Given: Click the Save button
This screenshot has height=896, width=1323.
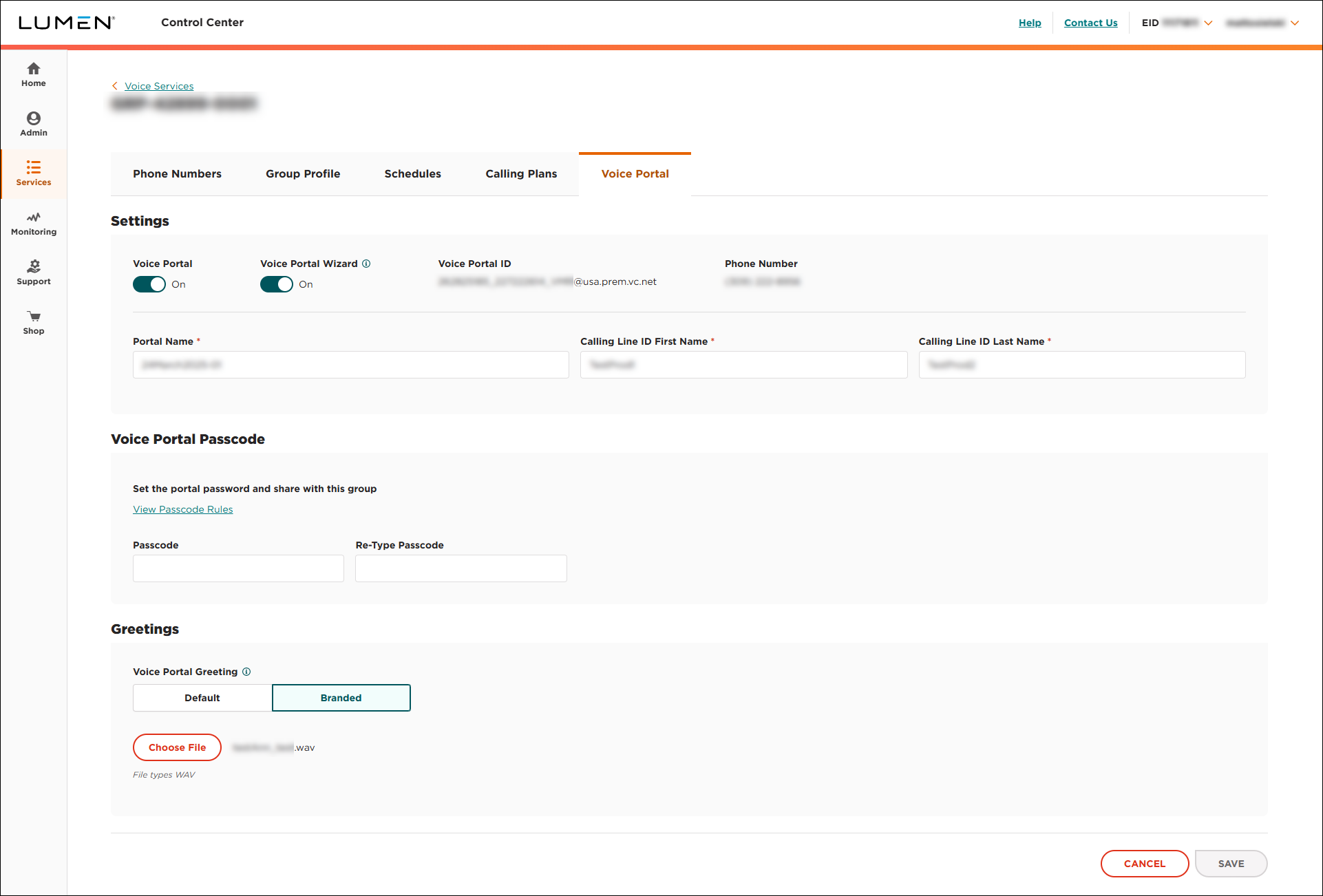Looking at the screenshot, I should coord(1231,864).
